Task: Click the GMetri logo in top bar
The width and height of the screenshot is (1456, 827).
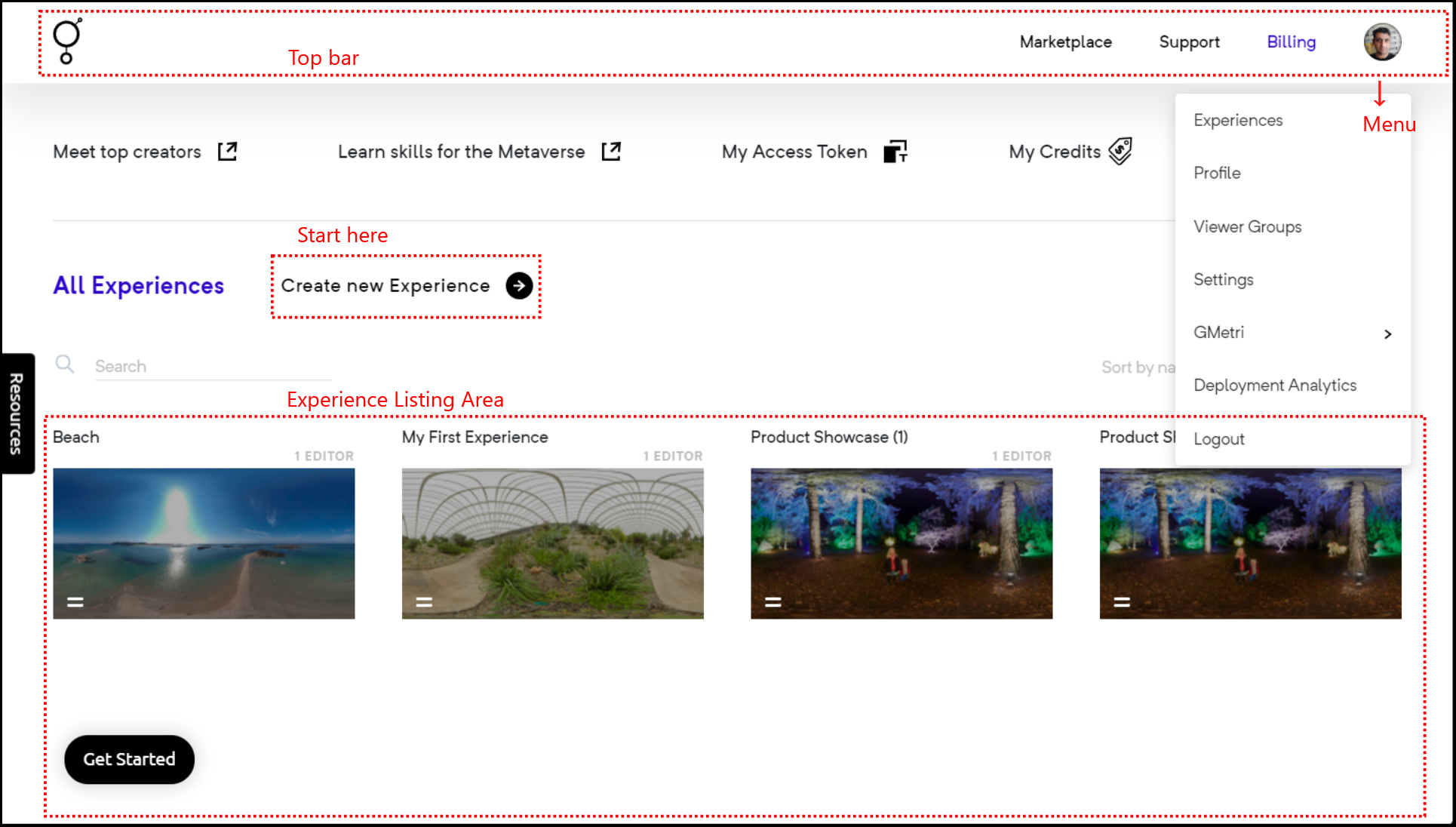Action: [x=66, y=42]
